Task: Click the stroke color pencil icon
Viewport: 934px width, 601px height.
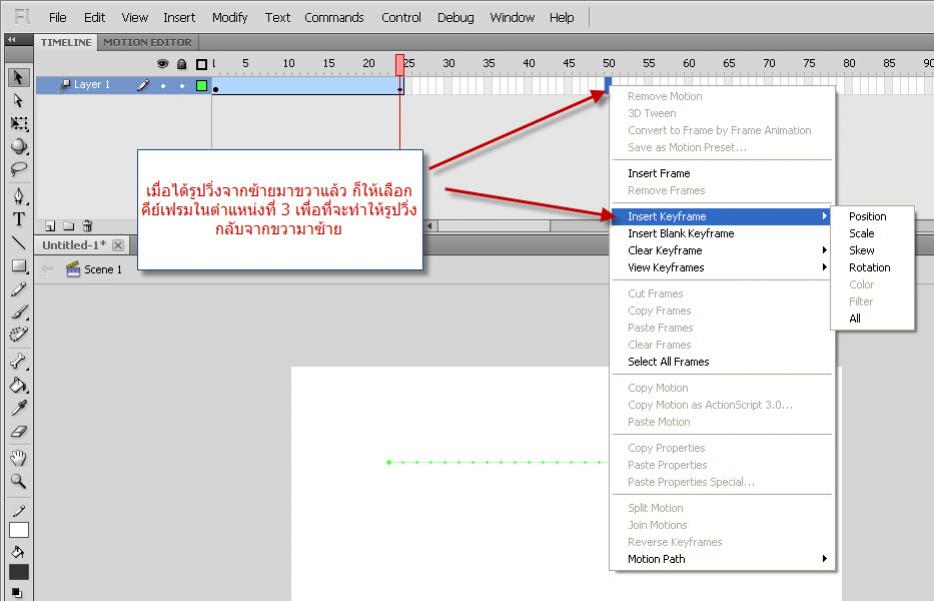Action: coord(18,510)
